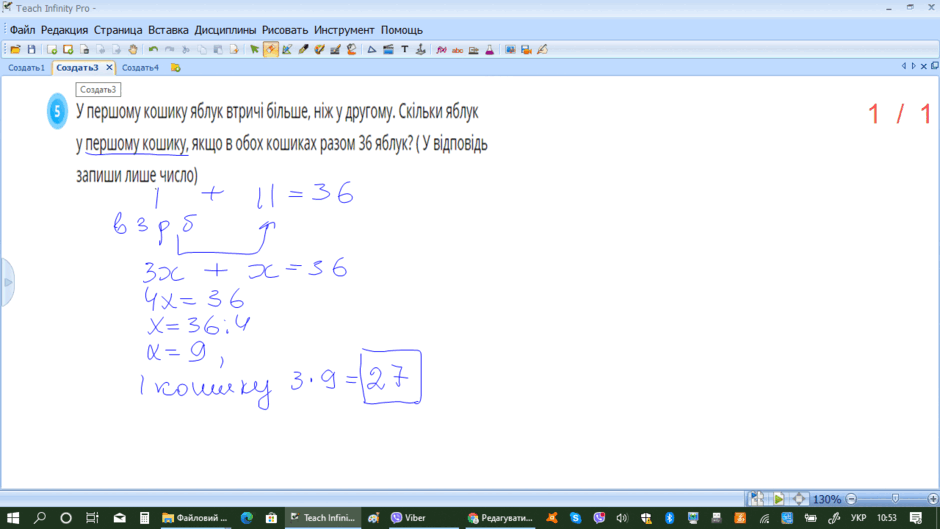The image size is (940, 529).
Task: Select the highlighted eraser tool
Action: pos(270,50)
